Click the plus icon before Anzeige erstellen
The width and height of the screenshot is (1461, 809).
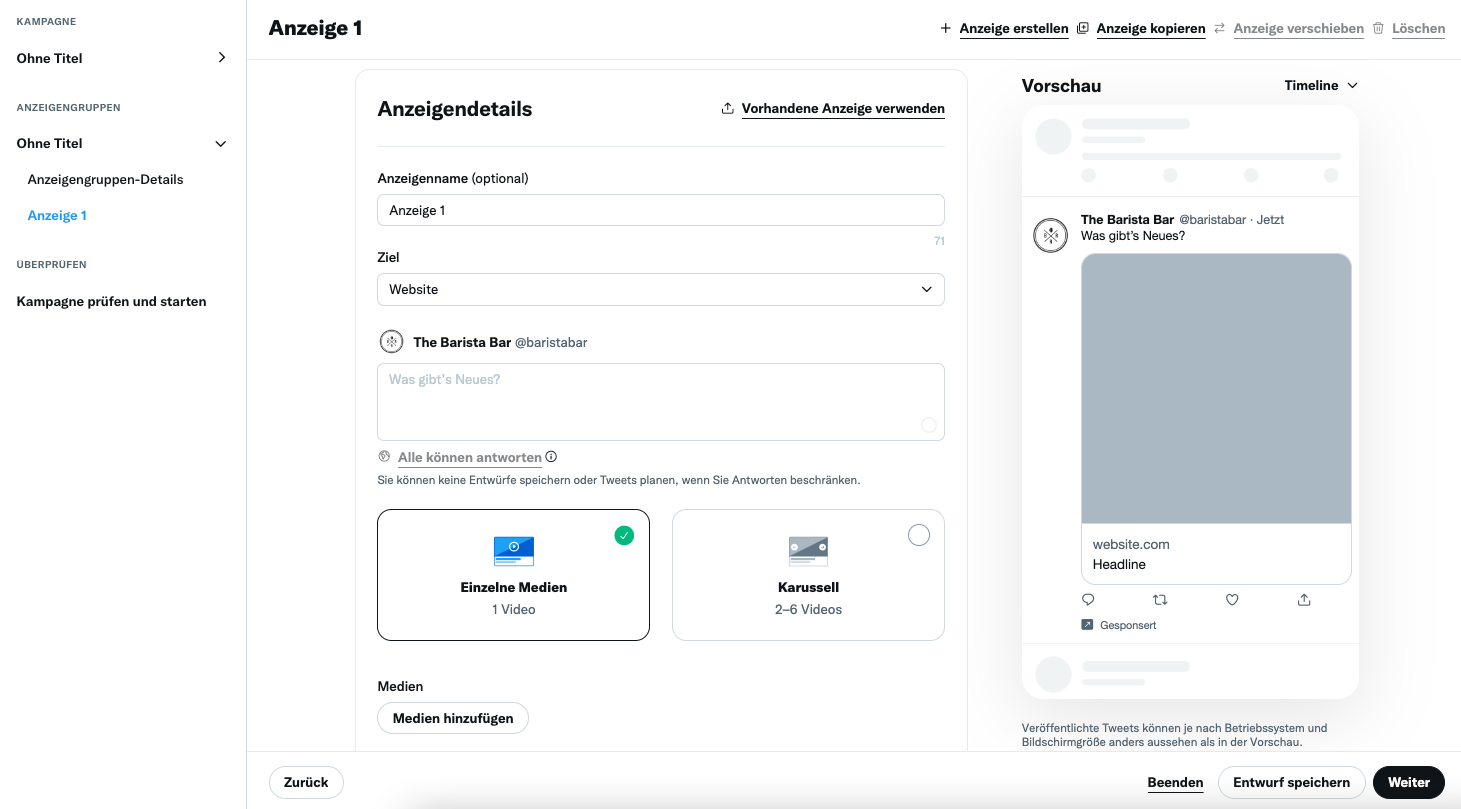(x=945, y=28)
